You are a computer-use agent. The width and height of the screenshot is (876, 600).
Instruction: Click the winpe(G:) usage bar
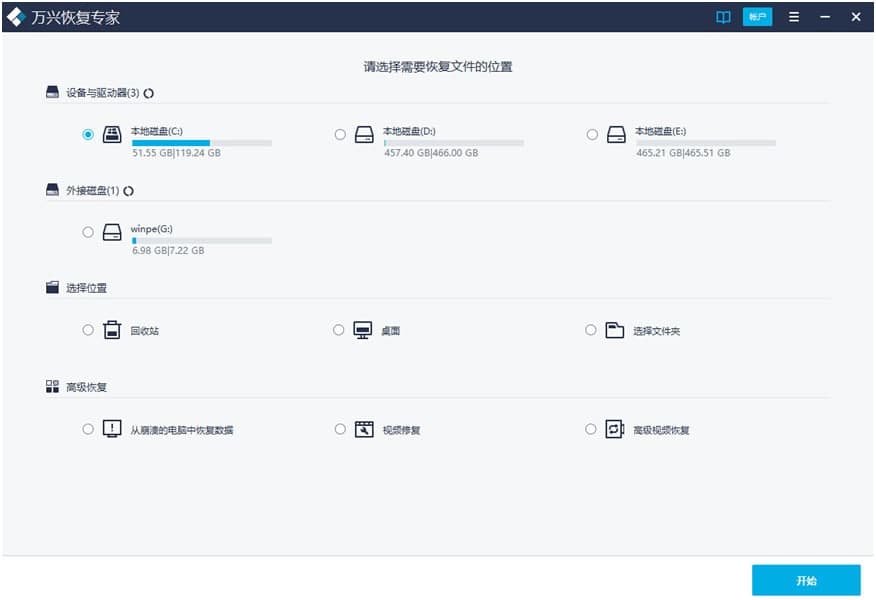pyautogui.click(x=202, y=241)
